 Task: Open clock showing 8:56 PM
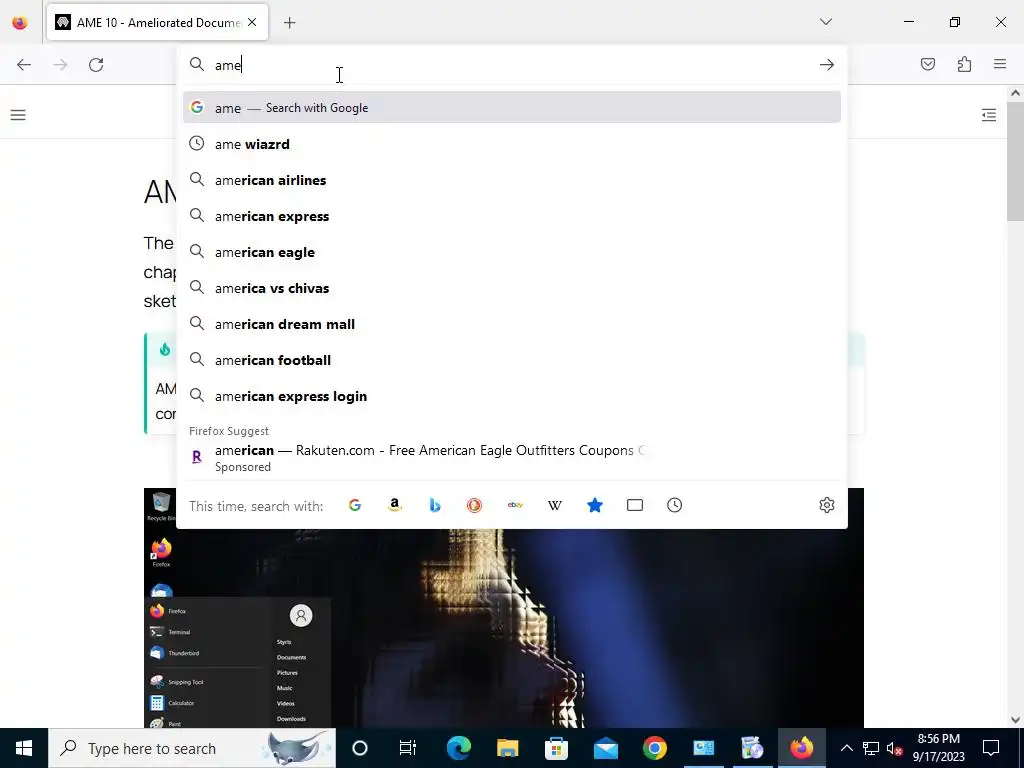tap(938, 748)
